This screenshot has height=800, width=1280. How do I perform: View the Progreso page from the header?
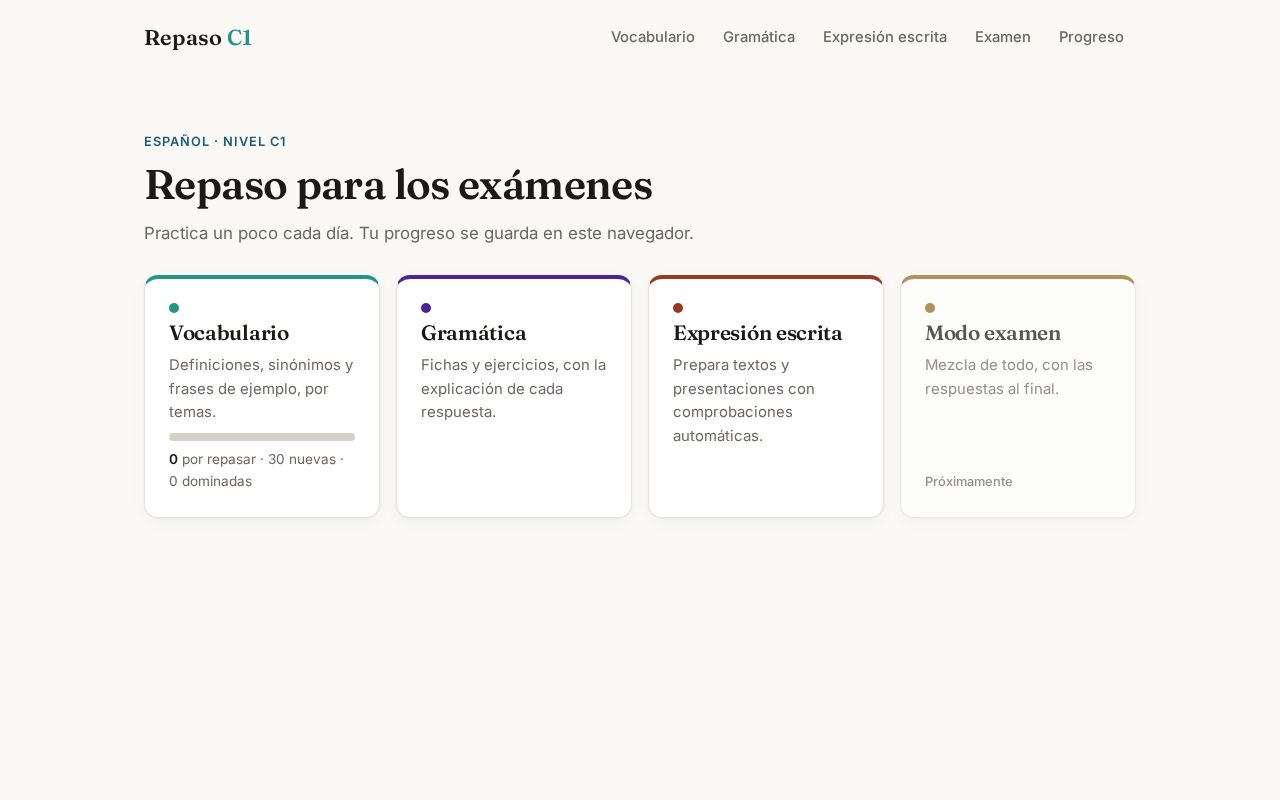[x=1091, y=37]
